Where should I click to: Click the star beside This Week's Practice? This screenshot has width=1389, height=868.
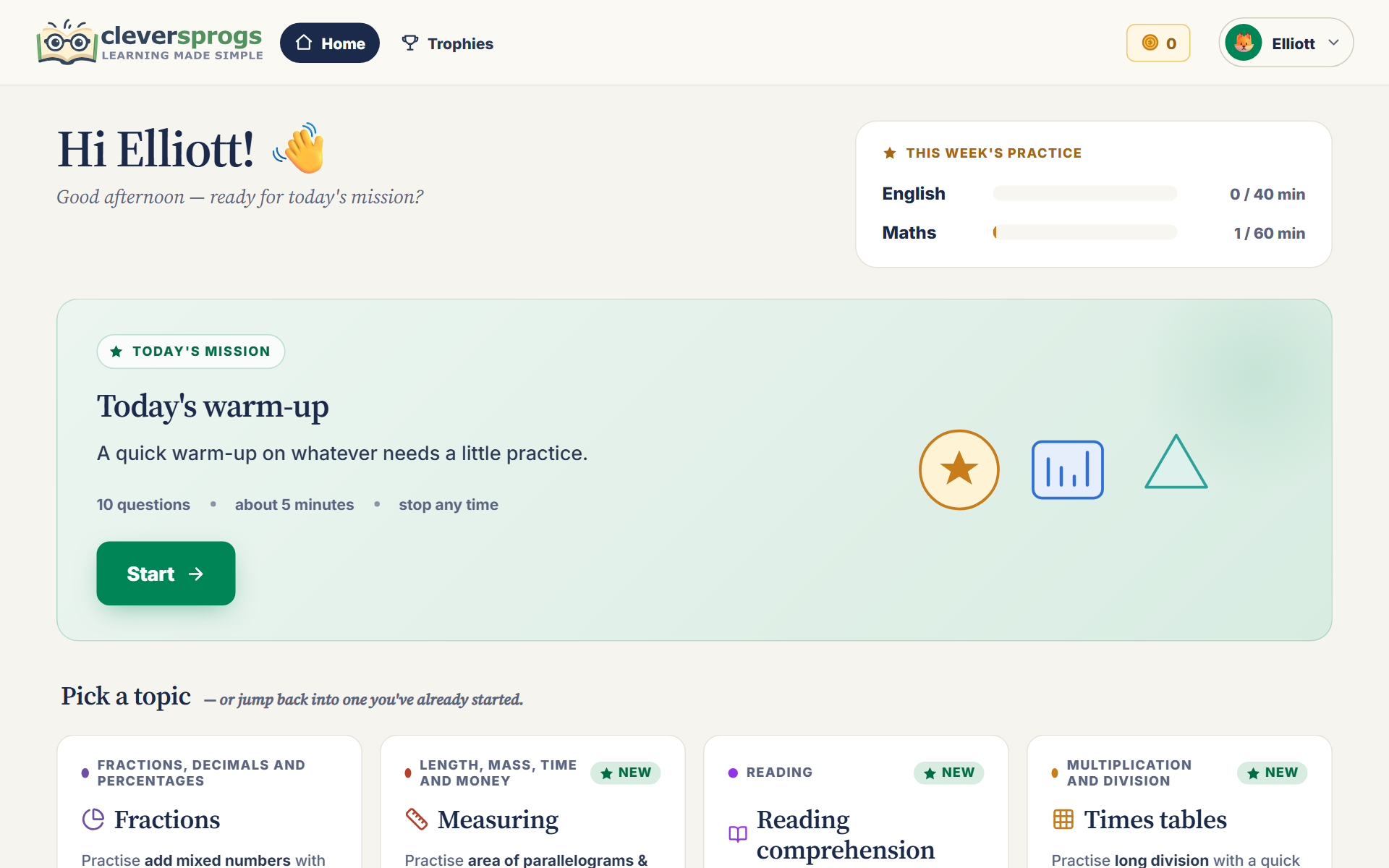[x=890, y=153]
